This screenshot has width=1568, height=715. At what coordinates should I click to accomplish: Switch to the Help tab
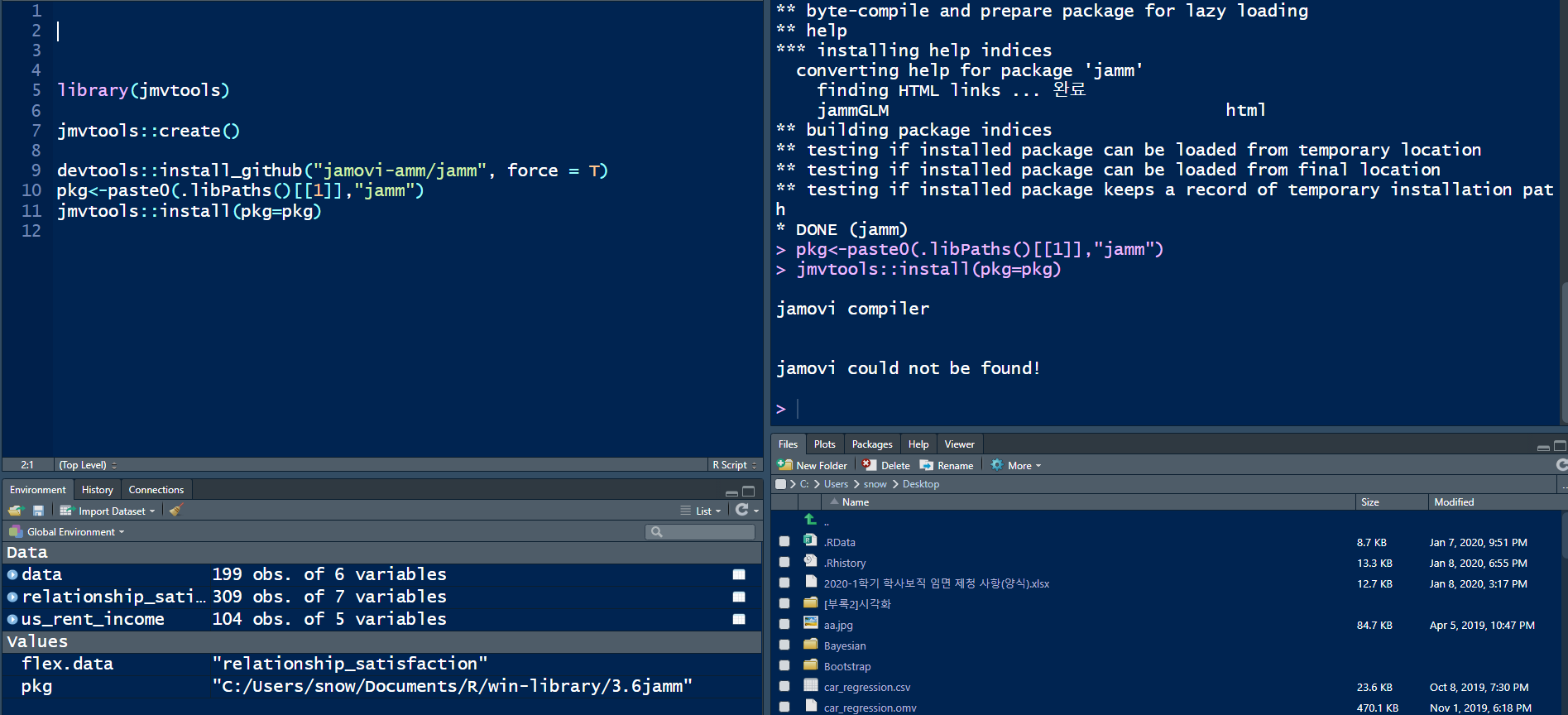tap(918, 444)
